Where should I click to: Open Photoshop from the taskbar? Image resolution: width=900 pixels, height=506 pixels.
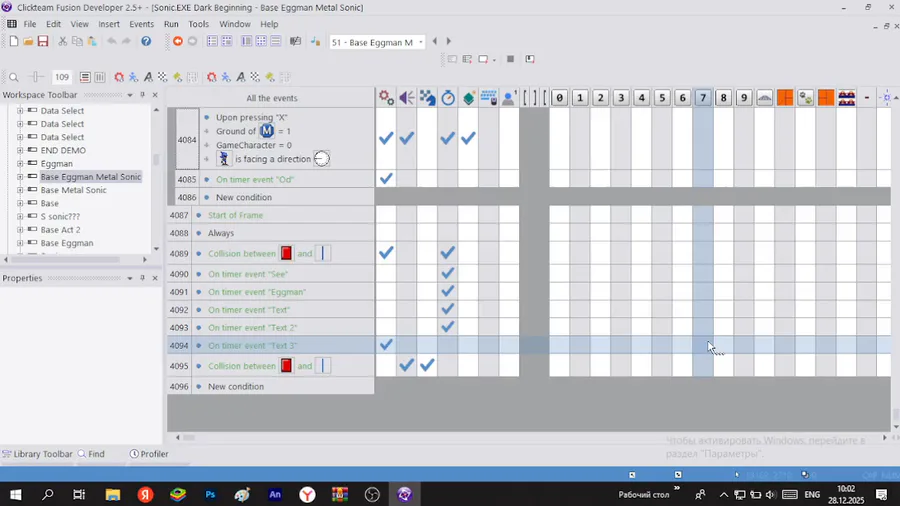click(210, 494)
